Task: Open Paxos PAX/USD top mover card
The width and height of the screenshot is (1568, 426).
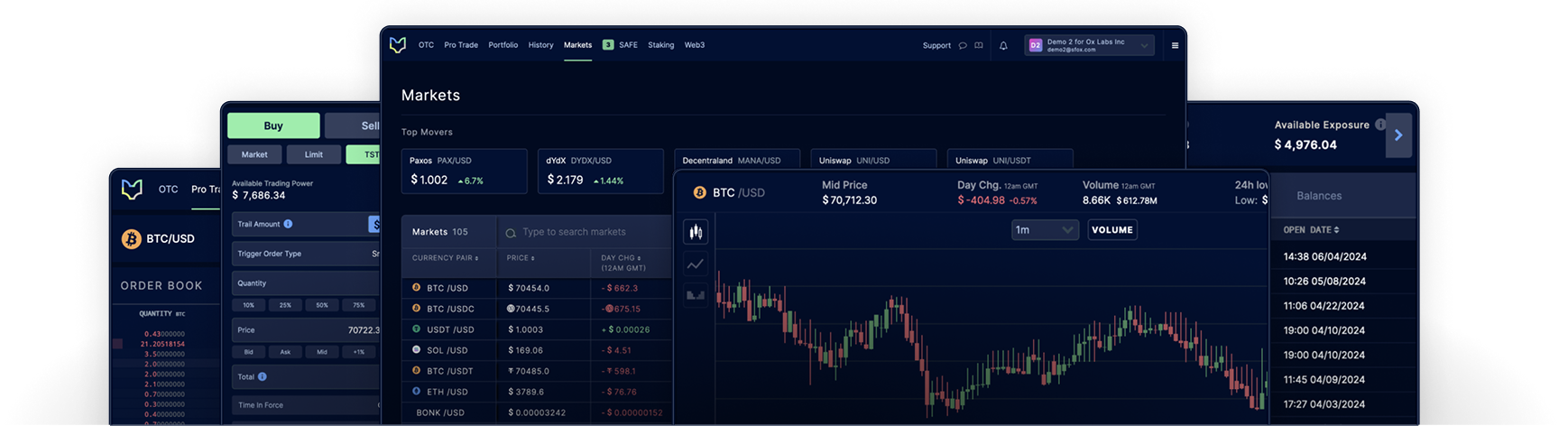Action: click(465, 171)
